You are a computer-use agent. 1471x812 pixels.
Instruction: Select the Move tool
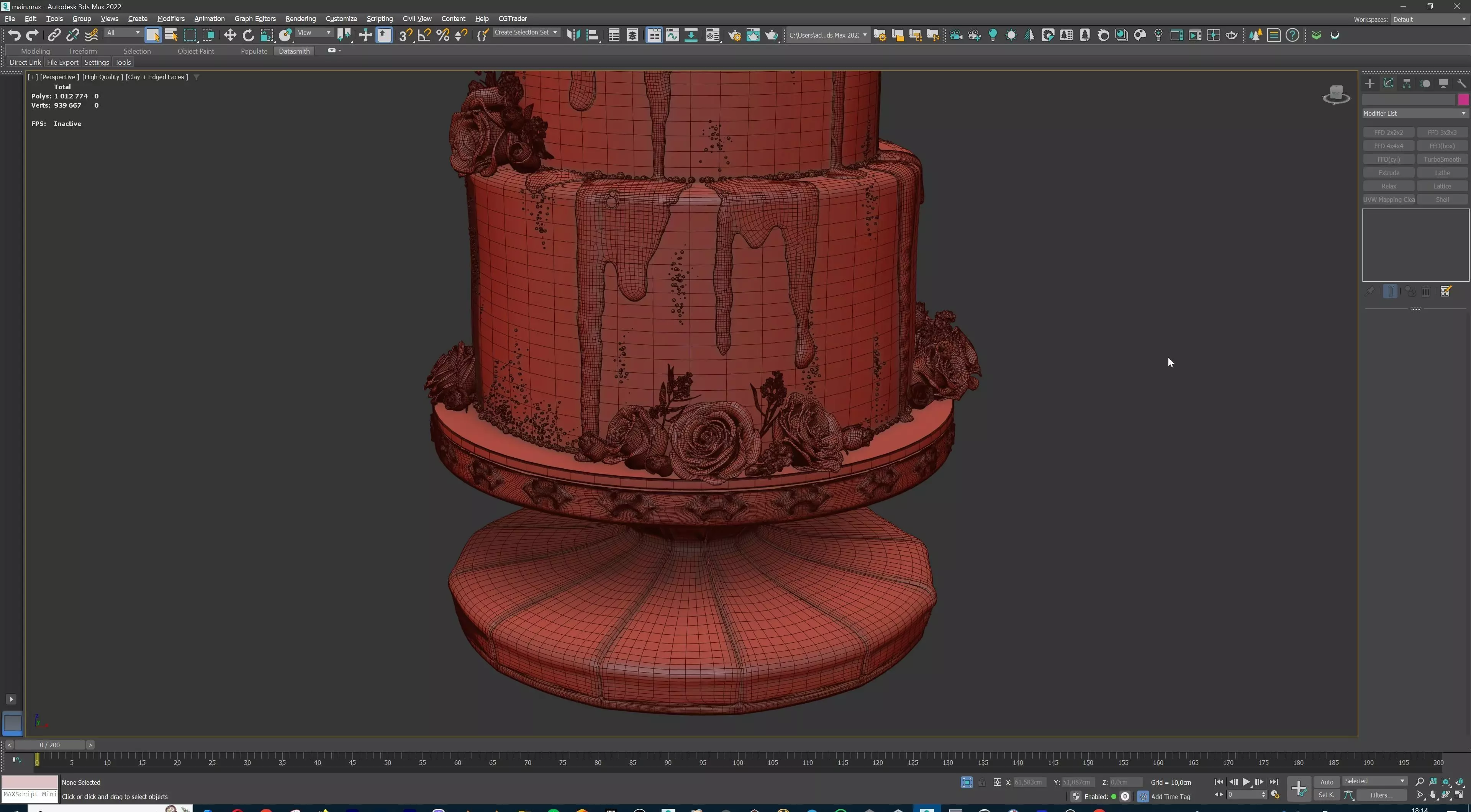pos(229,35)
